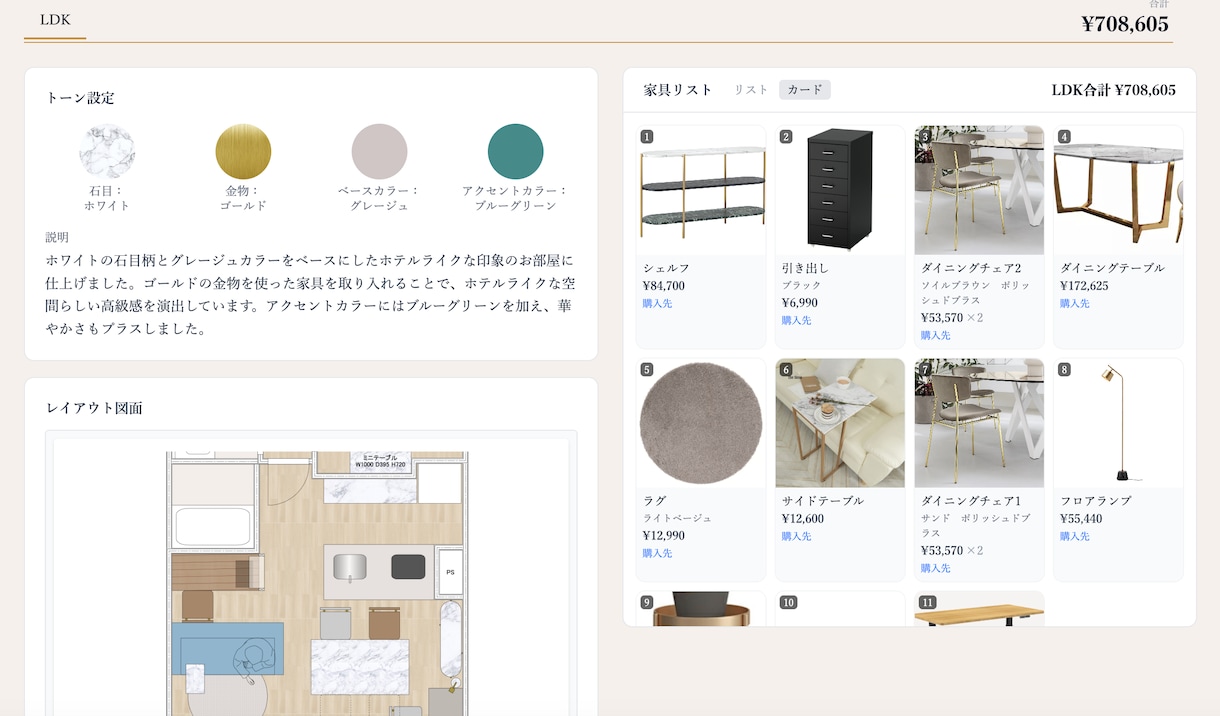This screenshot has height=716, width=1220.
Task: Click number badge 3 on ダイニングチェア2 card
Action: pyautogui.click(x=925, y=137)
